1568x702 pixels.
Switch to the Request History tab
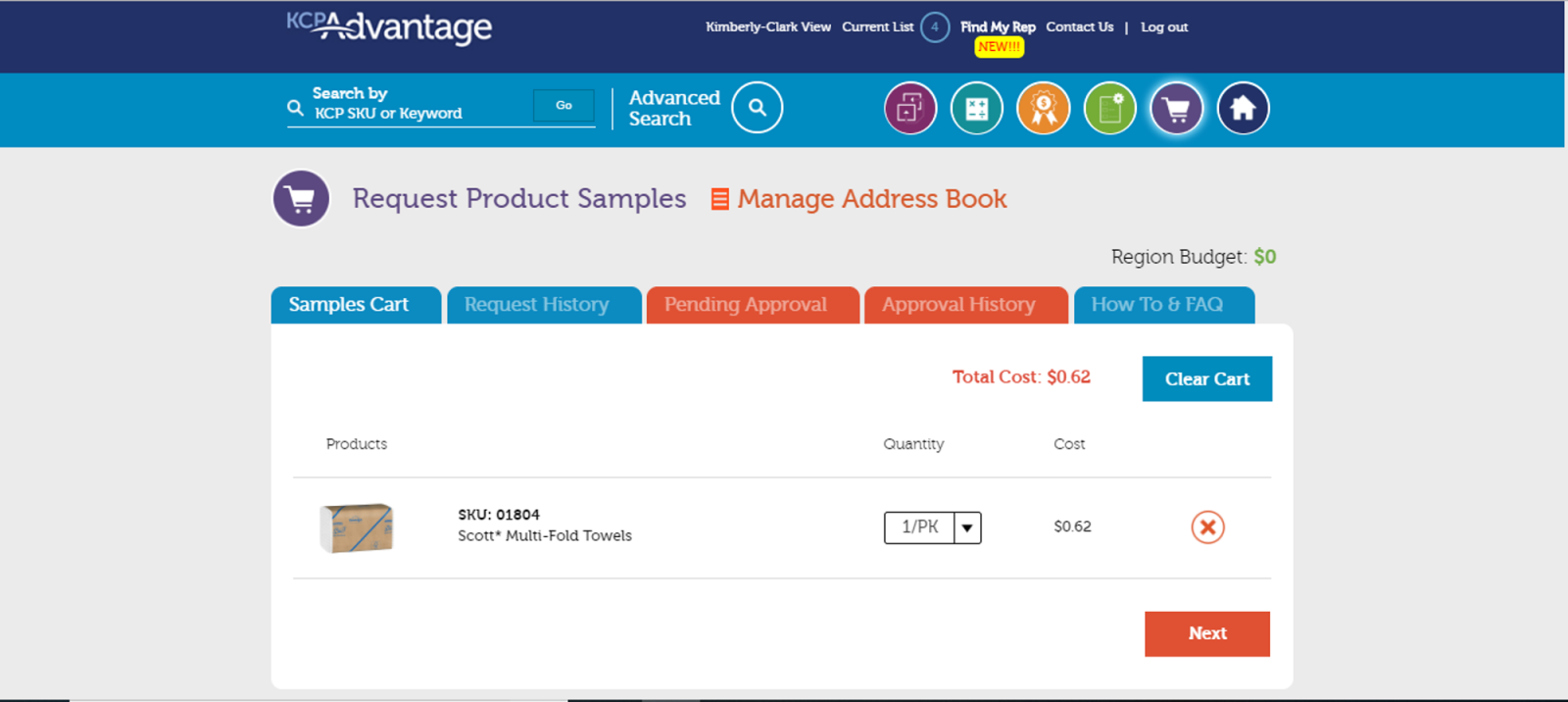pyautogui.click(x=544, y=305)
